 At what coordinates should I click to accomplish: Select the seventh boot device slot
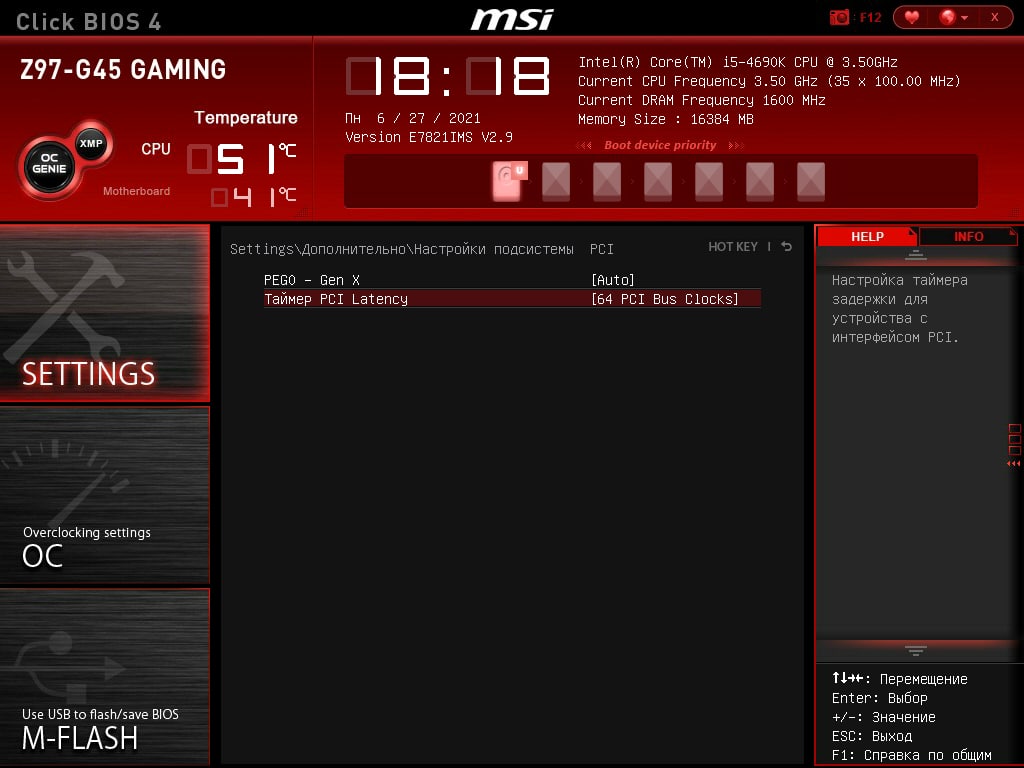point(810,181)
